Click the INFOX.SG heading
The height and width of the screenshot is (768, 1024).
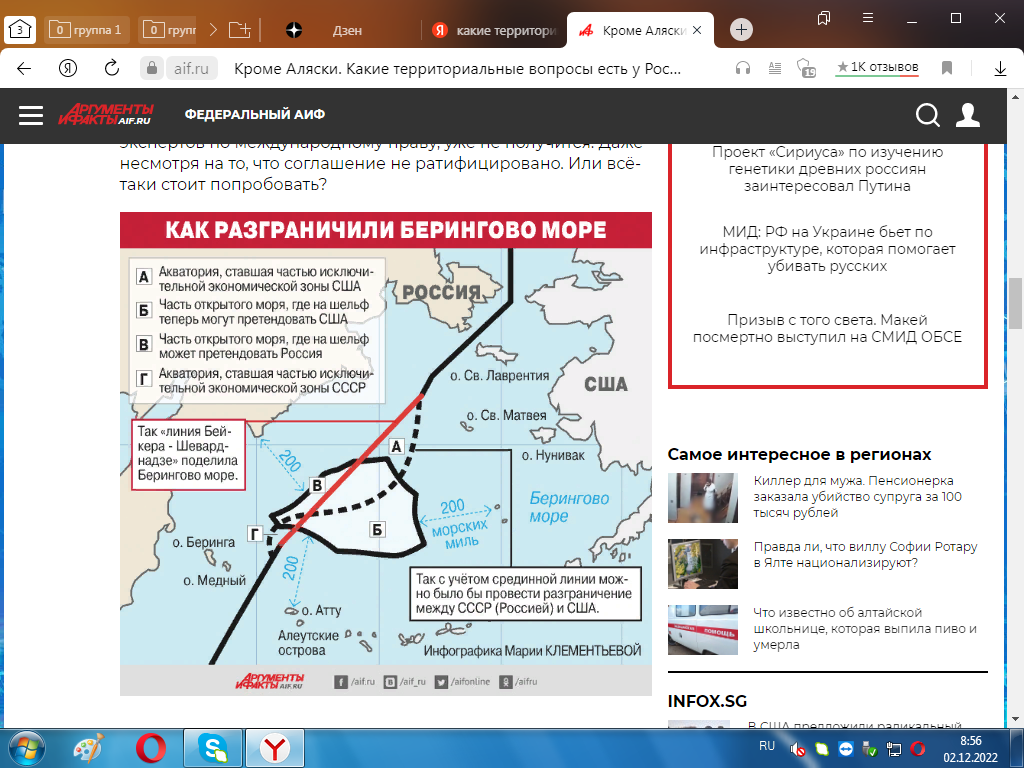pos(707,701)
